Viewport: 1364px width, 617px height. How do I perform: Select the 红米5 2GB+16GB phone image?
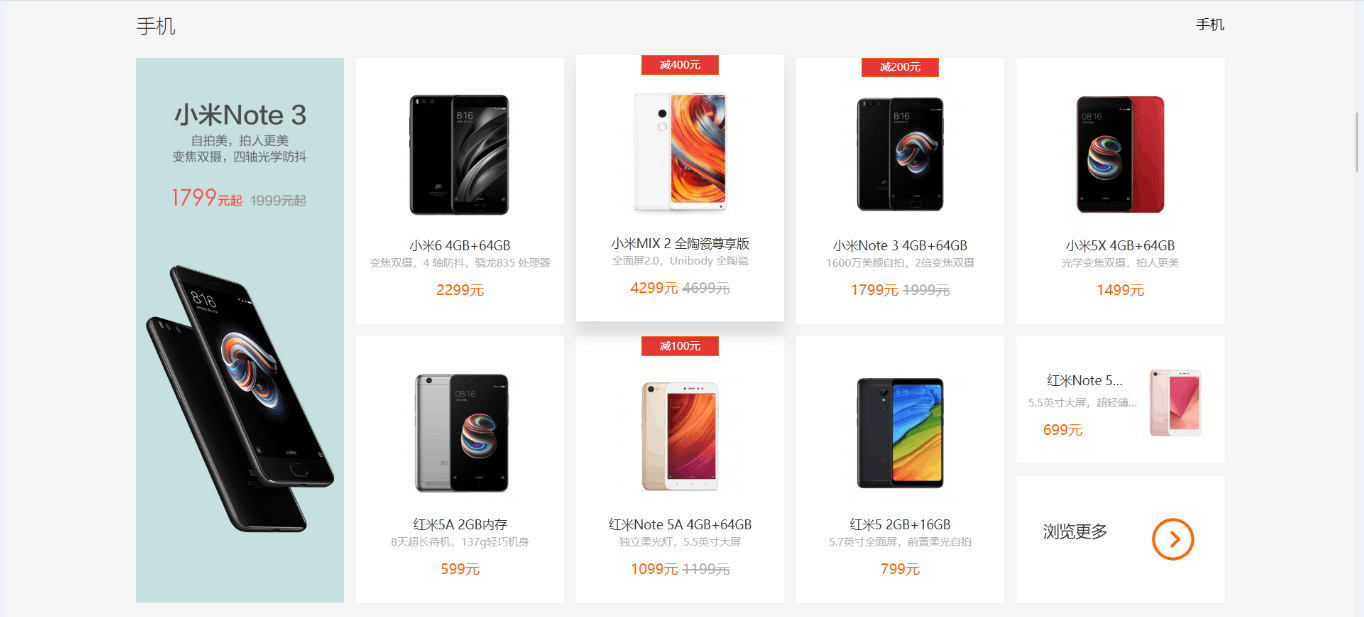[x=900, y=433]
